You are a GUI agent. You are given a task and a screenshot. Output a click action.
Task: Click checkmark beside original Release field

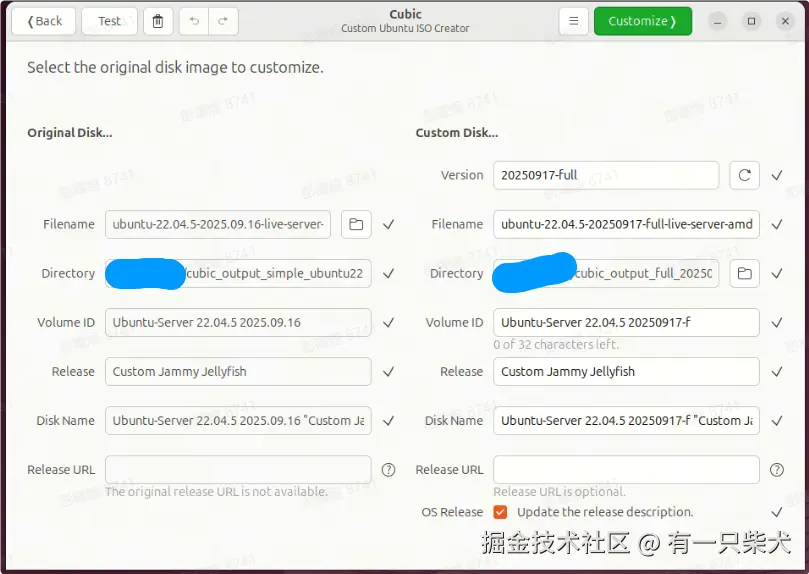389,371
